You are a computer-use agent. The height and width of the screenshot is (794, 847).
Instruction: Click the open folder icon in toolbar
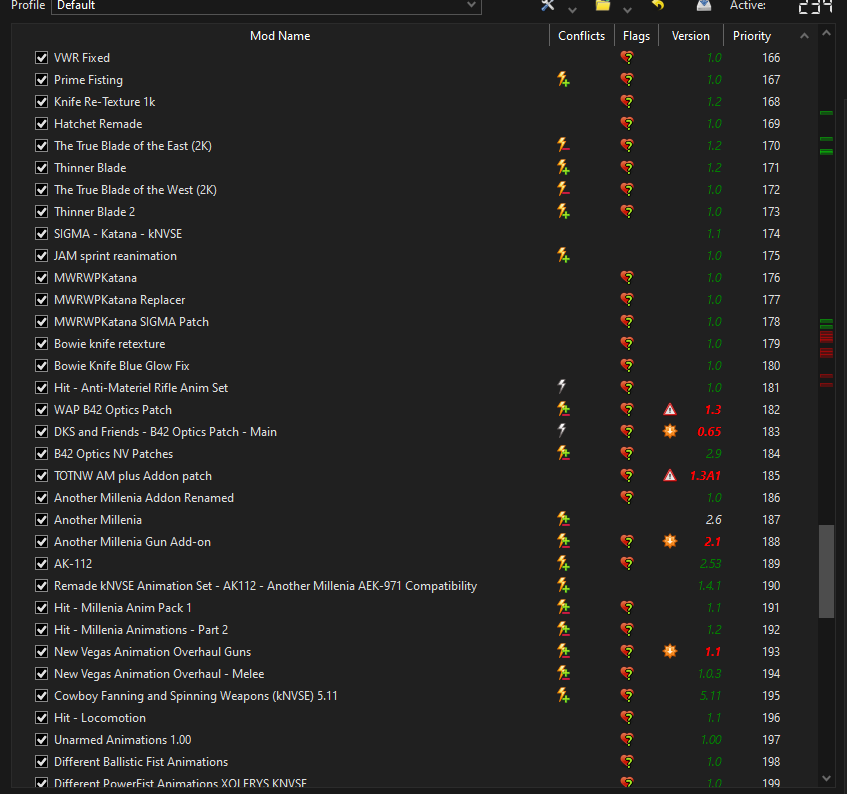pos(603,5)
